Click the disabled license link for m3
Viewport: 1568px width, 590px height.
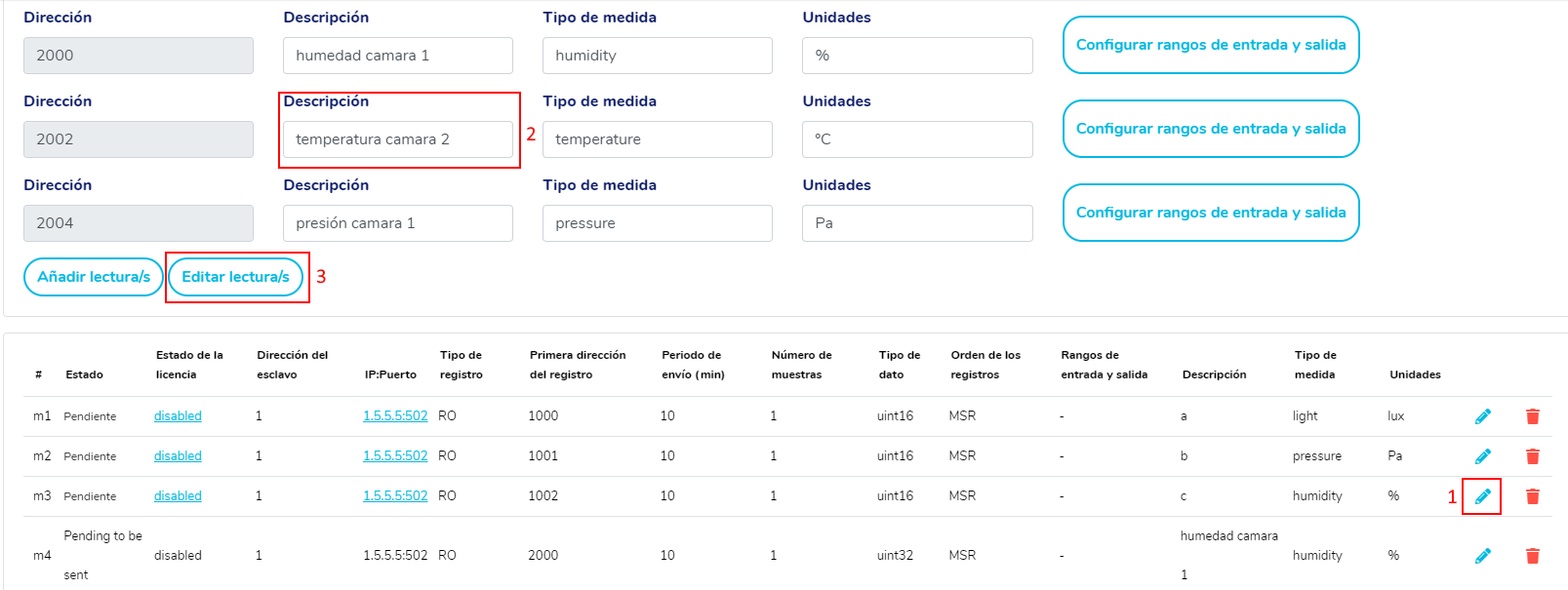(178, 496)
